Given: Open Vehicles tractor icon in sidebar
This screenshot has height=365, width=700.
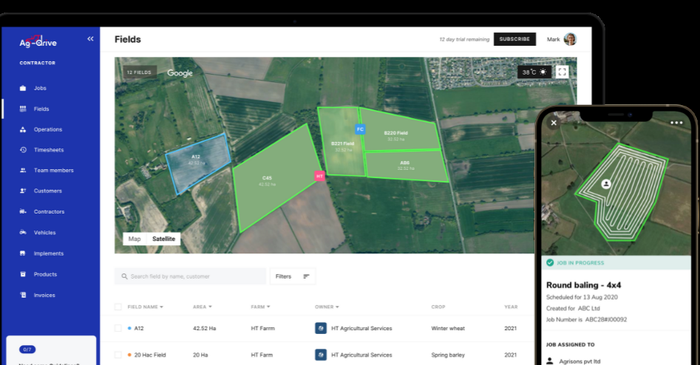Looking at the screenshot, I should coord(23,232).
